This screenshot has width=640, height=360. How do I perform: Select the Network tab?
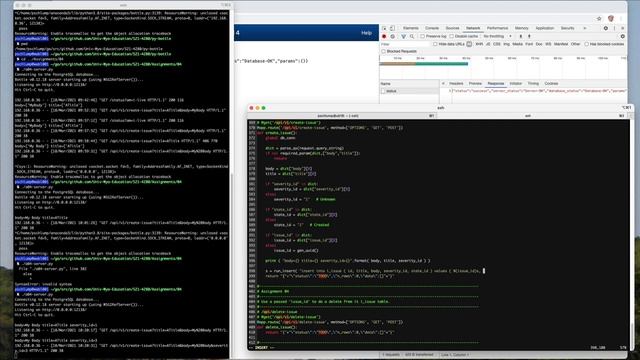pyautogui.click(x=473, y=28)
